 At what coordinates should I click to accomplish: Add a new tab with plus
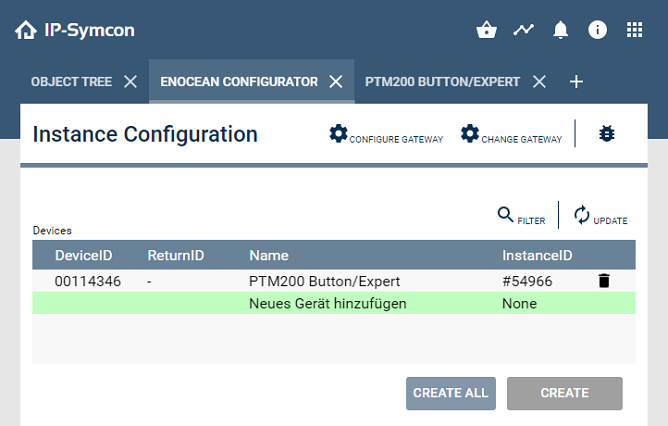click(576, 82)
